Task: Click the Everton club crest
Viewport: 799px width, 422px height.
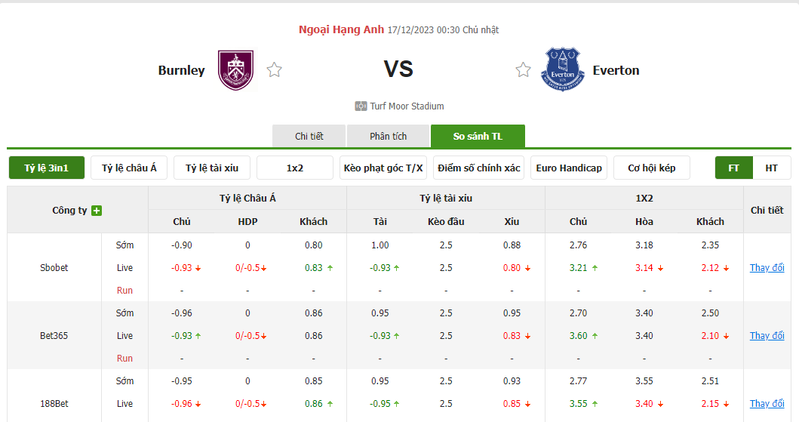Action: (562, 70)
